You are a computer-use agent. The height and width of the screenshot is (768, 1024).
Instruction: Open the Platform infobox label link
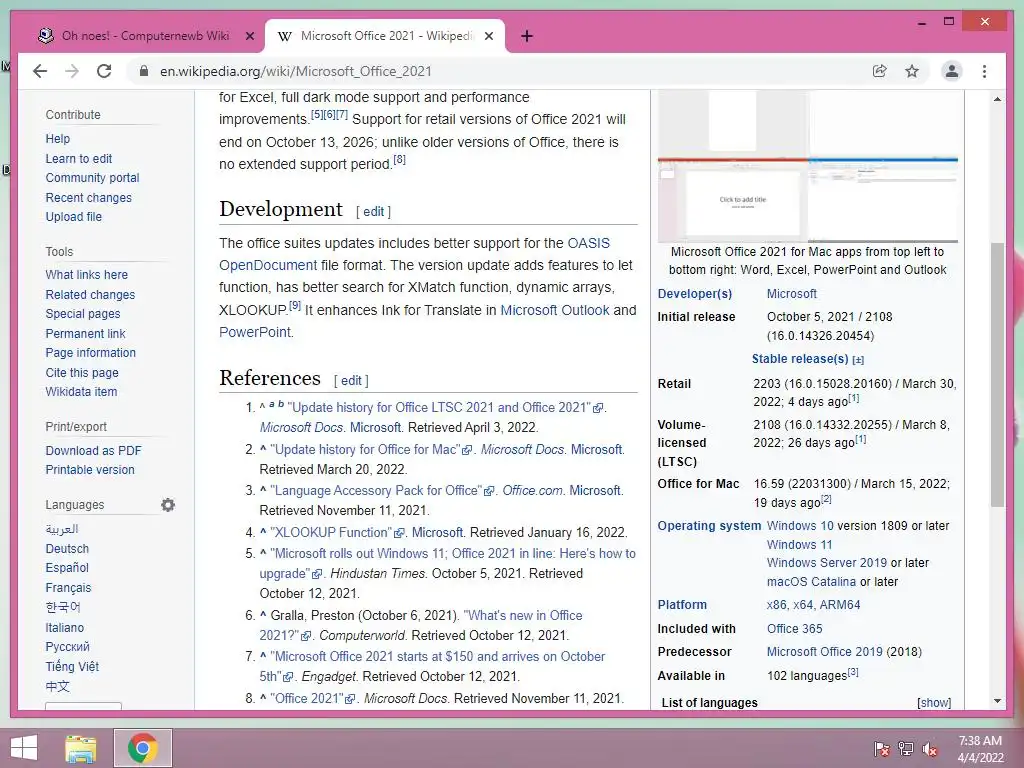pos(682,605)
